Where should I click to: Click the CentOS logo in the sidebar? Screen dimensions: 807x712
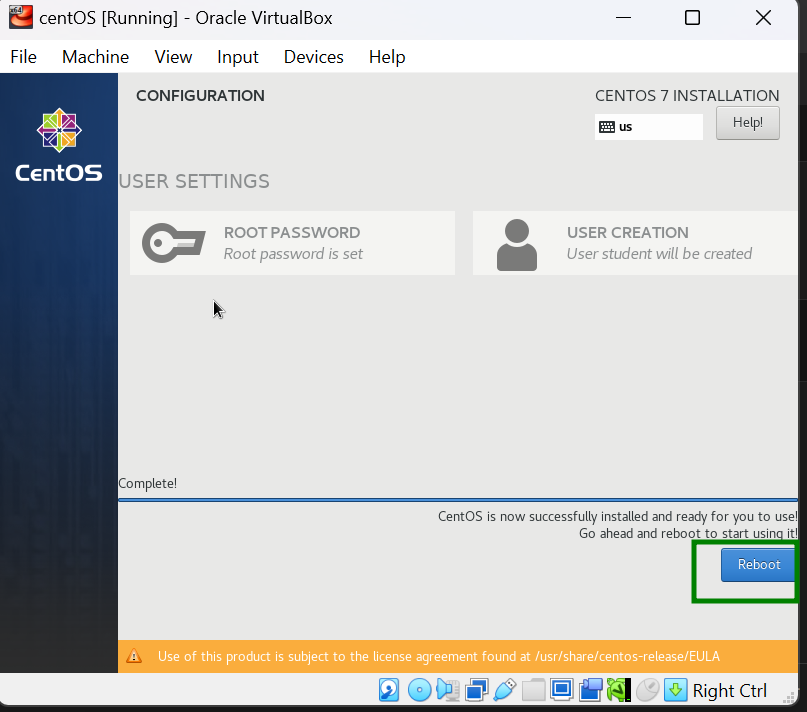(x=59, y=145)
